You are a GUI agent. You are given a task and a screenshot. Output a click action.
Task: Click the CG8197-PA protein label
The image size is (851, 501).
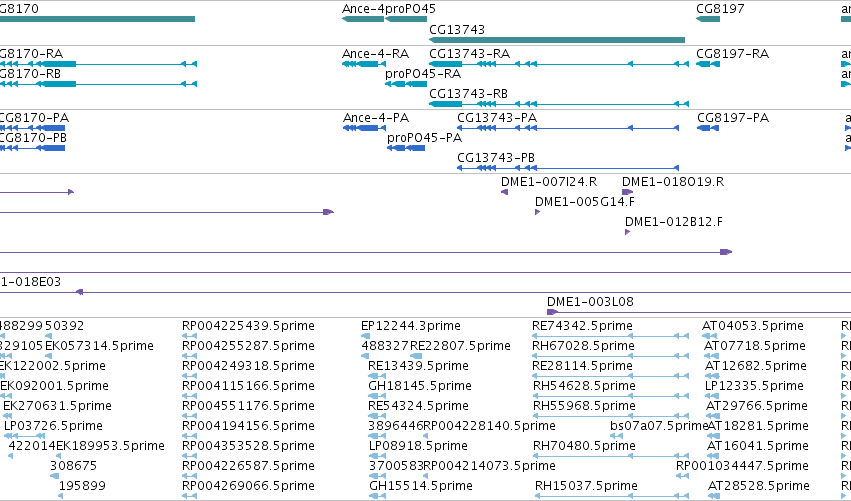[x=733, y=118]
